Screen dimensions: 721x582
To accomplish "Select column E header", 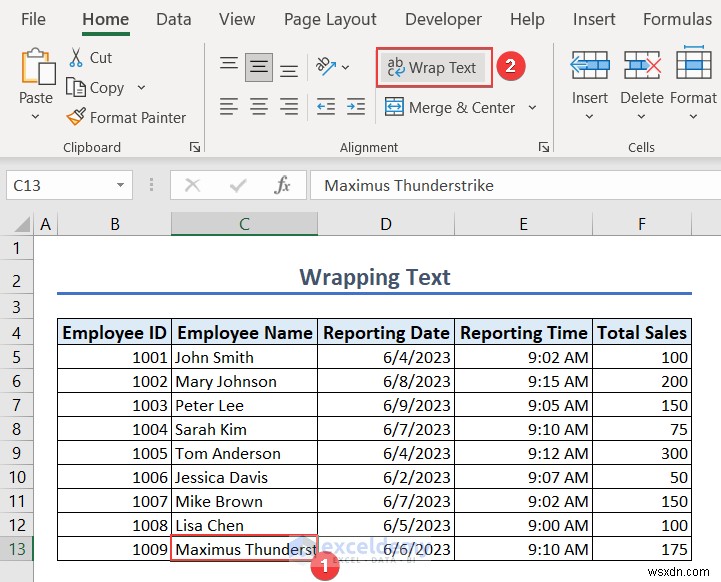I will pyautogui.click(x=523, y=224).
